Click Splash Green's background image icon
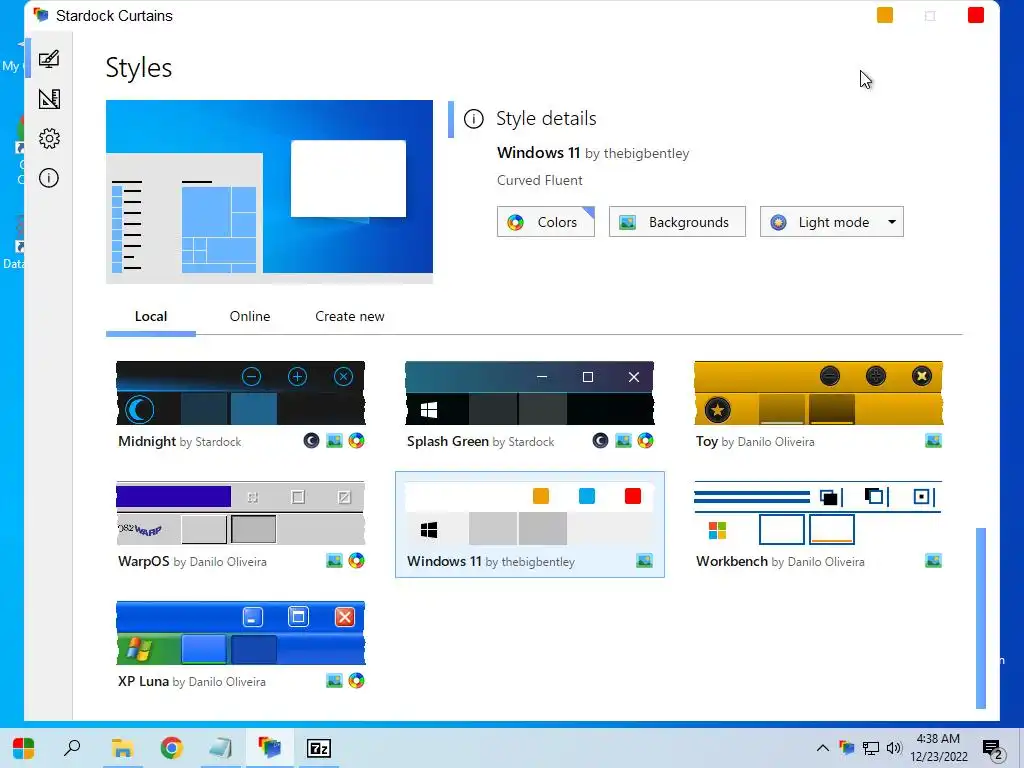 624,441
